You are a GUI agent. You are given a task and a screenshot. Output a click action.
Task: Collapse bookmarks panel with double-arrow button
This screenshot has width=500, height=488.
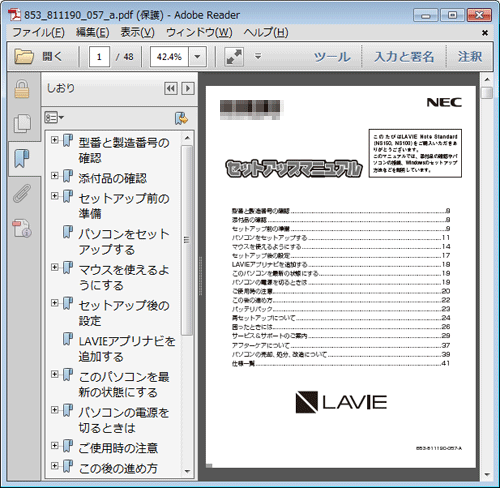point(171,89)
